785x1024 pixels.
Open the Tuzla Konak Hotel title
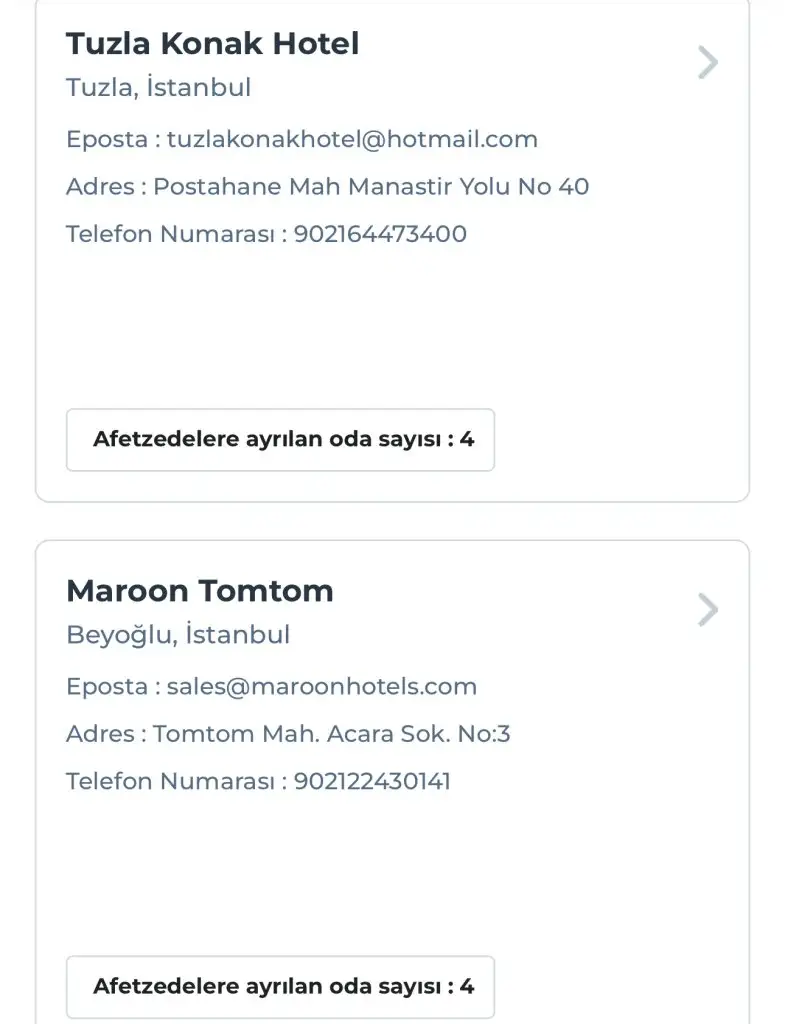212,43
